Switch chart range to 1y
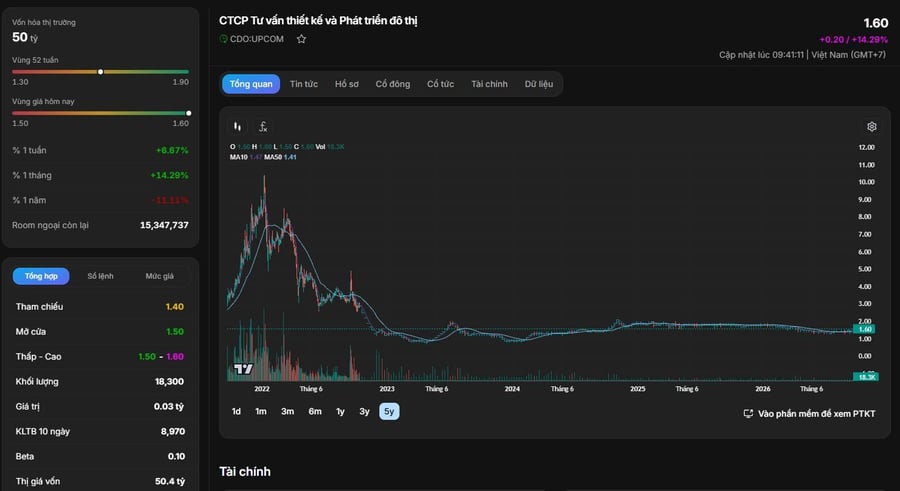Screen dimensions: 900x491 point(340,411)
